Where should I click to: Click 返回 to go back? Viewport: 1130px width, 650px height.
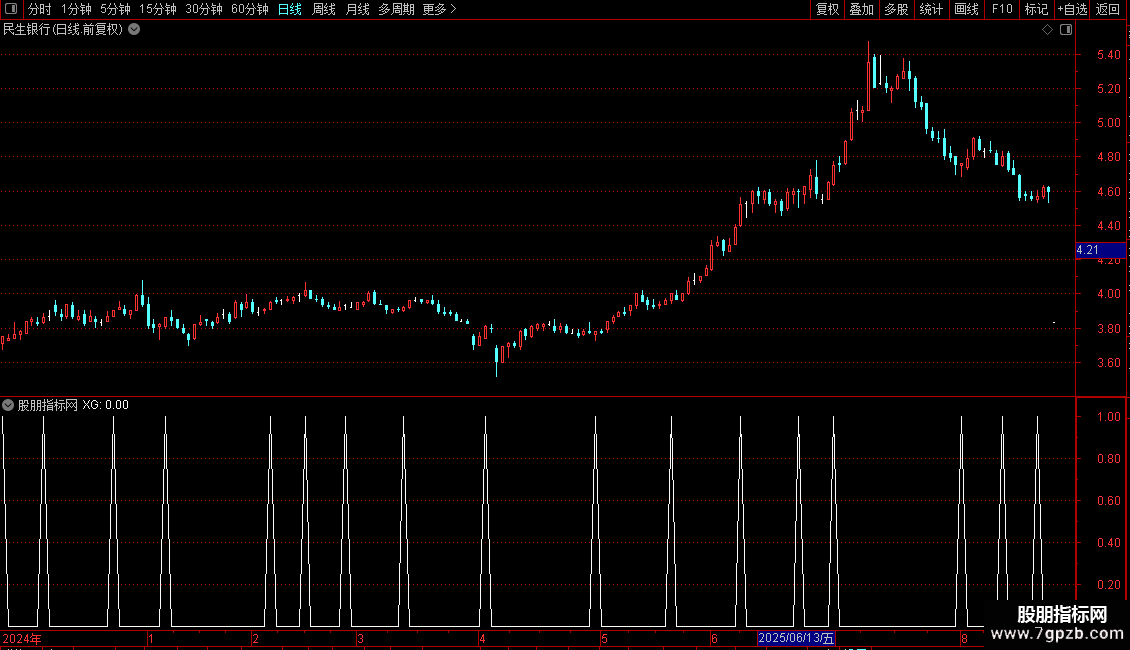(x=1108, y=9)
